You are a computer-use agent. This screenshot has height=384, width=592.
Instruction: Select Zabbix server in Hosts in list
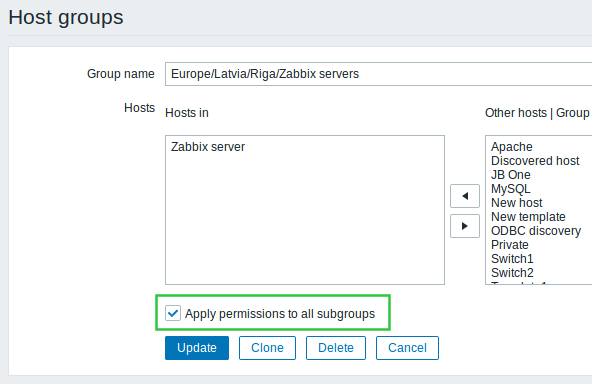tap(208, 147)
